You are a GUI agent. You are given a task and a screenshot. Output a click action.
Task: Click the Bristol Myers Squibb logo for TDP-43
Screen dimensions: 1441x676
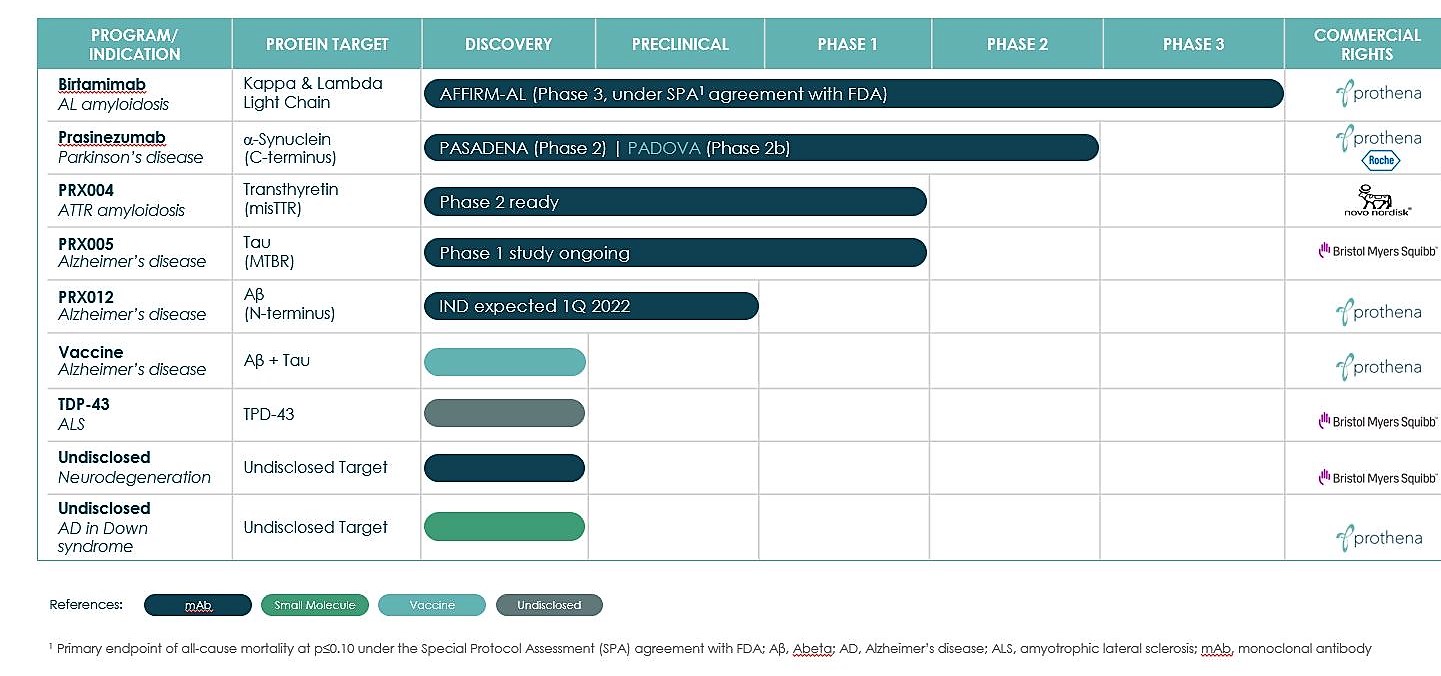coord(1377,421)
